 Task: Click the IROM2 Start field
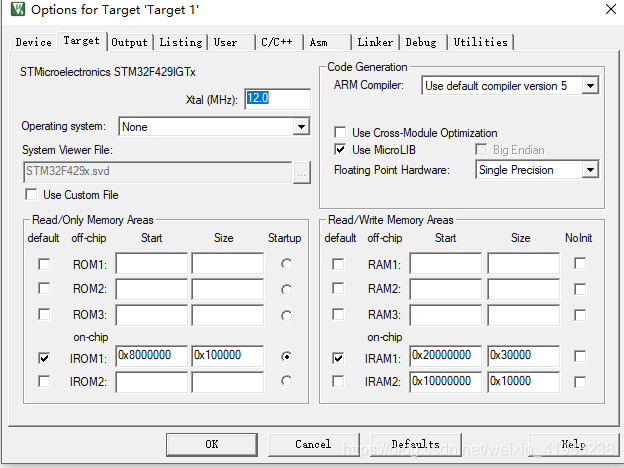coord(152,382)
